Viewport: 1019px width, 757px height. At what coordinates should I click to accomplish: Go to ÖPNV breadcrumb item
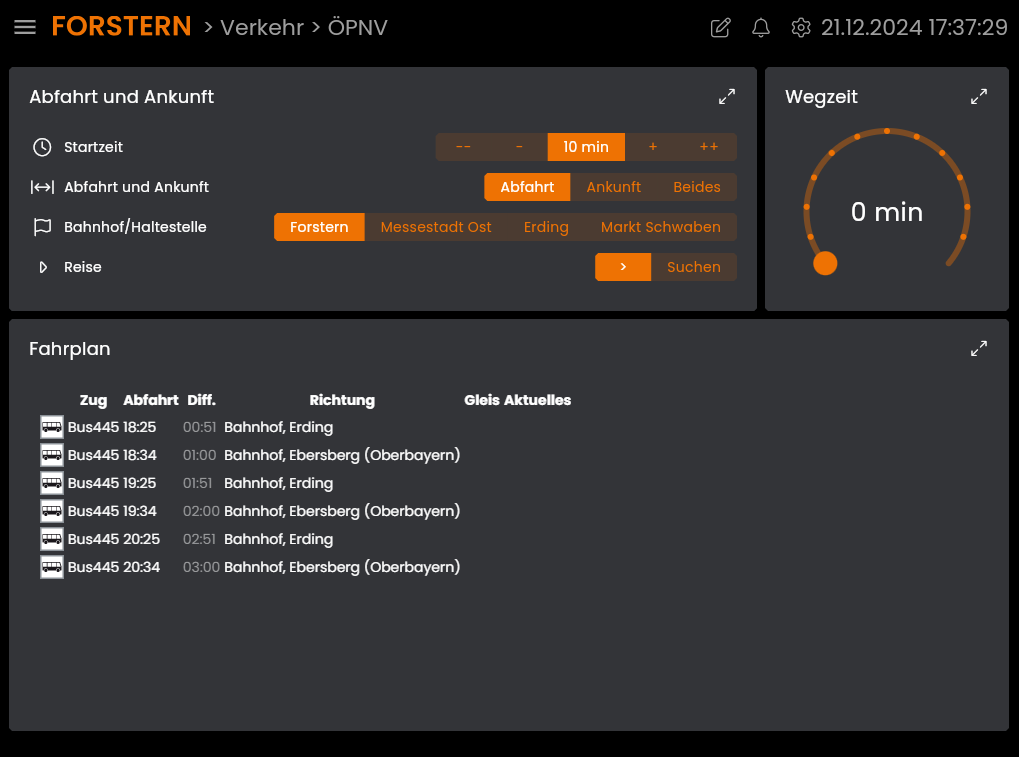[x=357, y=28]
